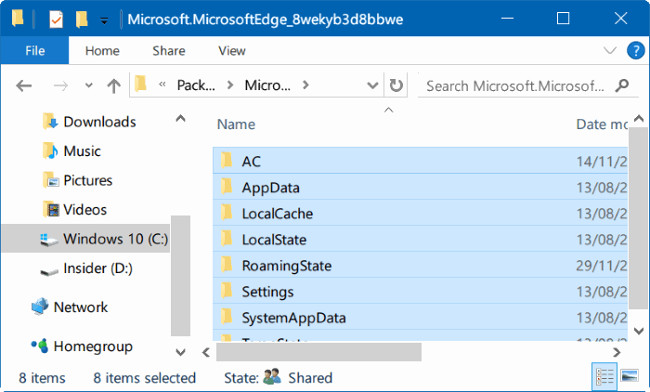Screen dimensions: 650x392
Task: Open the Customize Quick Access Toolbar dropdown
Action: (x=104, y=20)
